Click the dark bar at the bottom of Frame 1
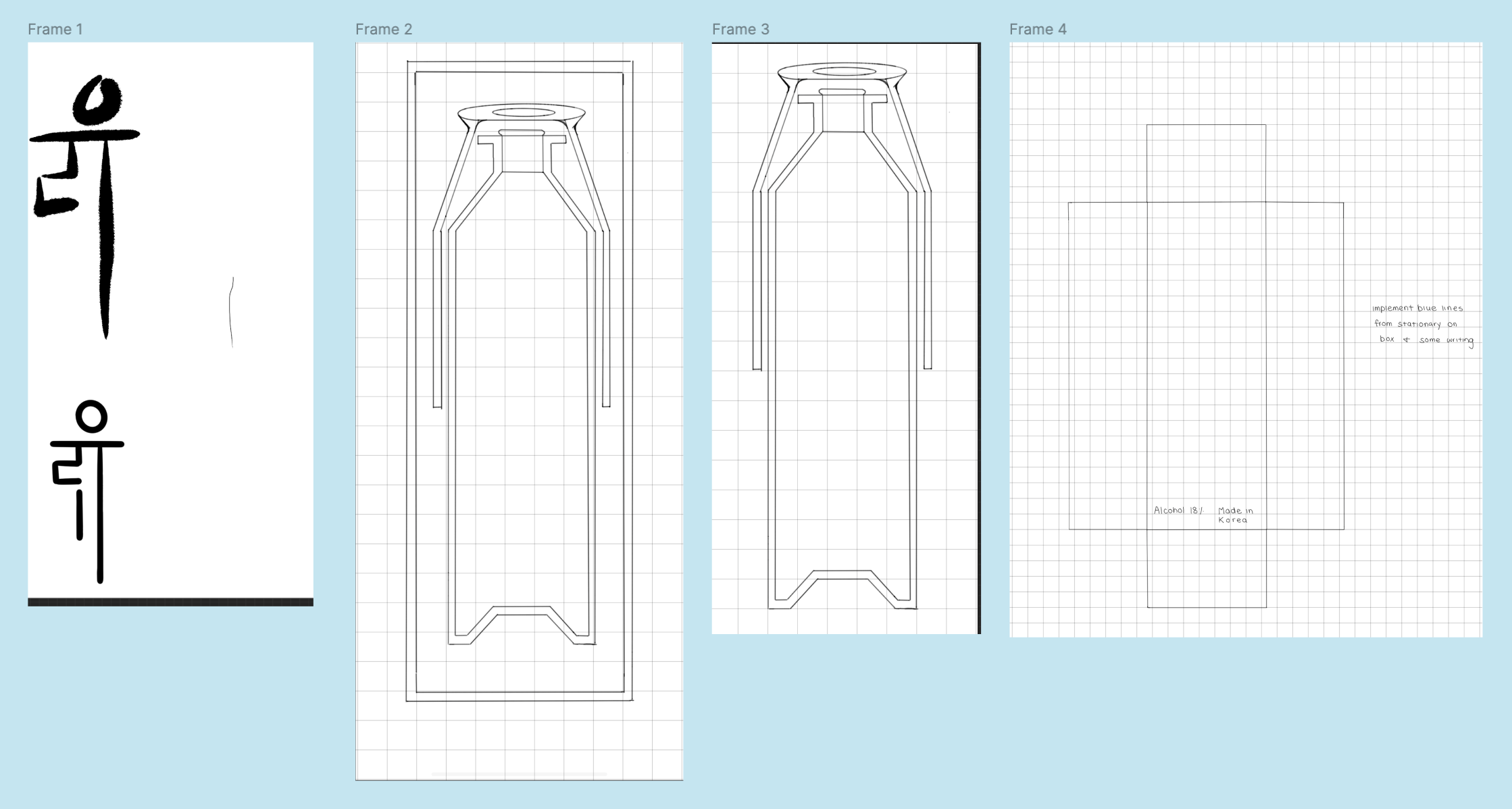This screenshot has width=1512, height=809. click(170, 602)
